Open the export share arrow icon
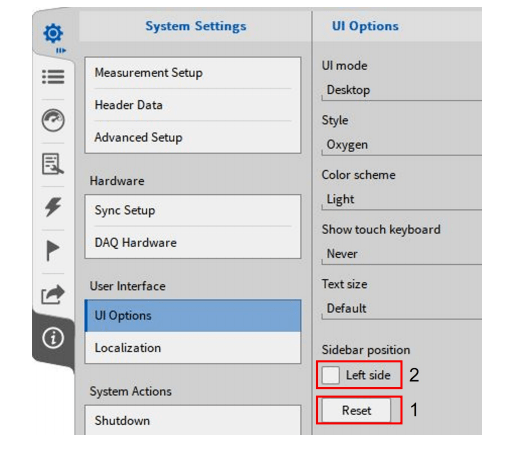507x452 pixels. click(53, 294)
